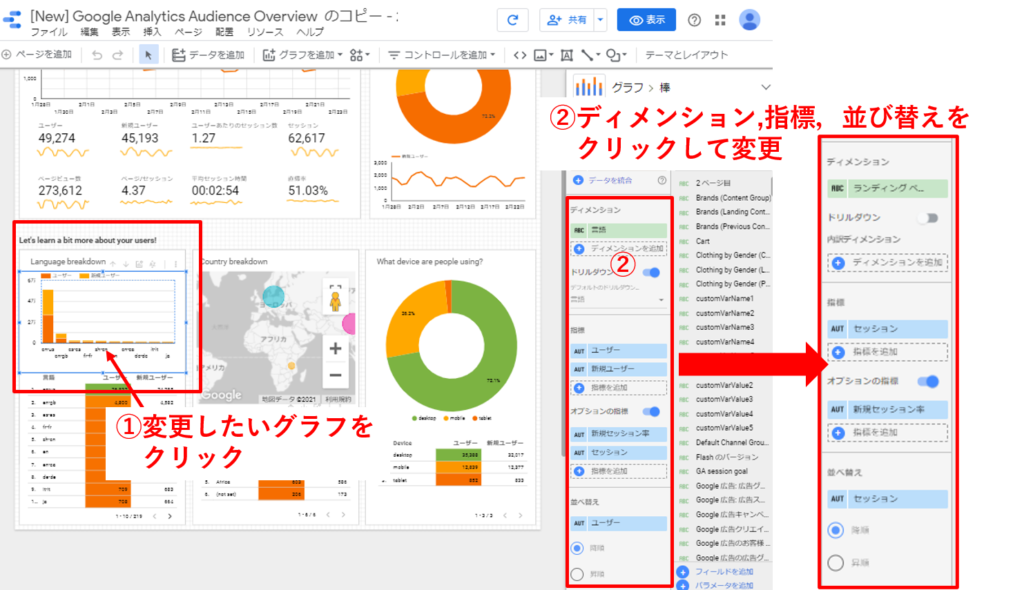This screenshot has height=590, width=1024.
Task: Click customVarName1 in field list
Action: (724, 299)
